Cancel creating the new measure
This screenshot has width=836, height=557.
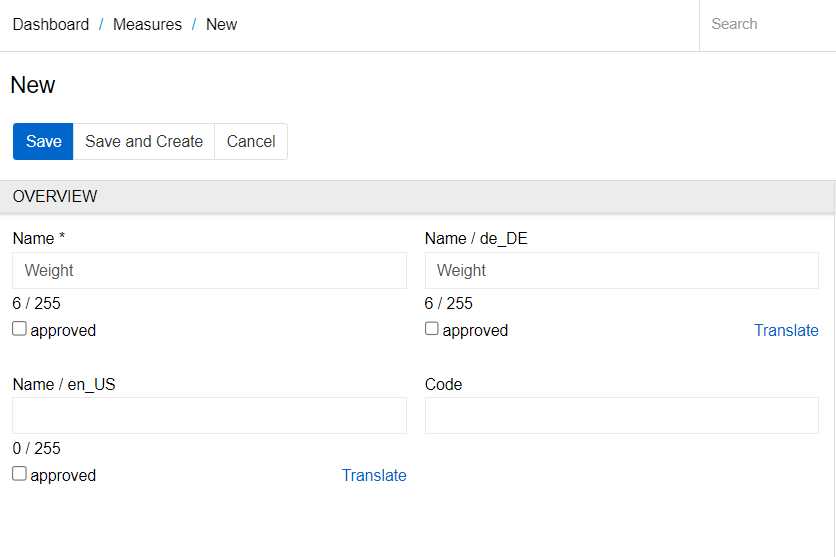[x=251, y=141]
